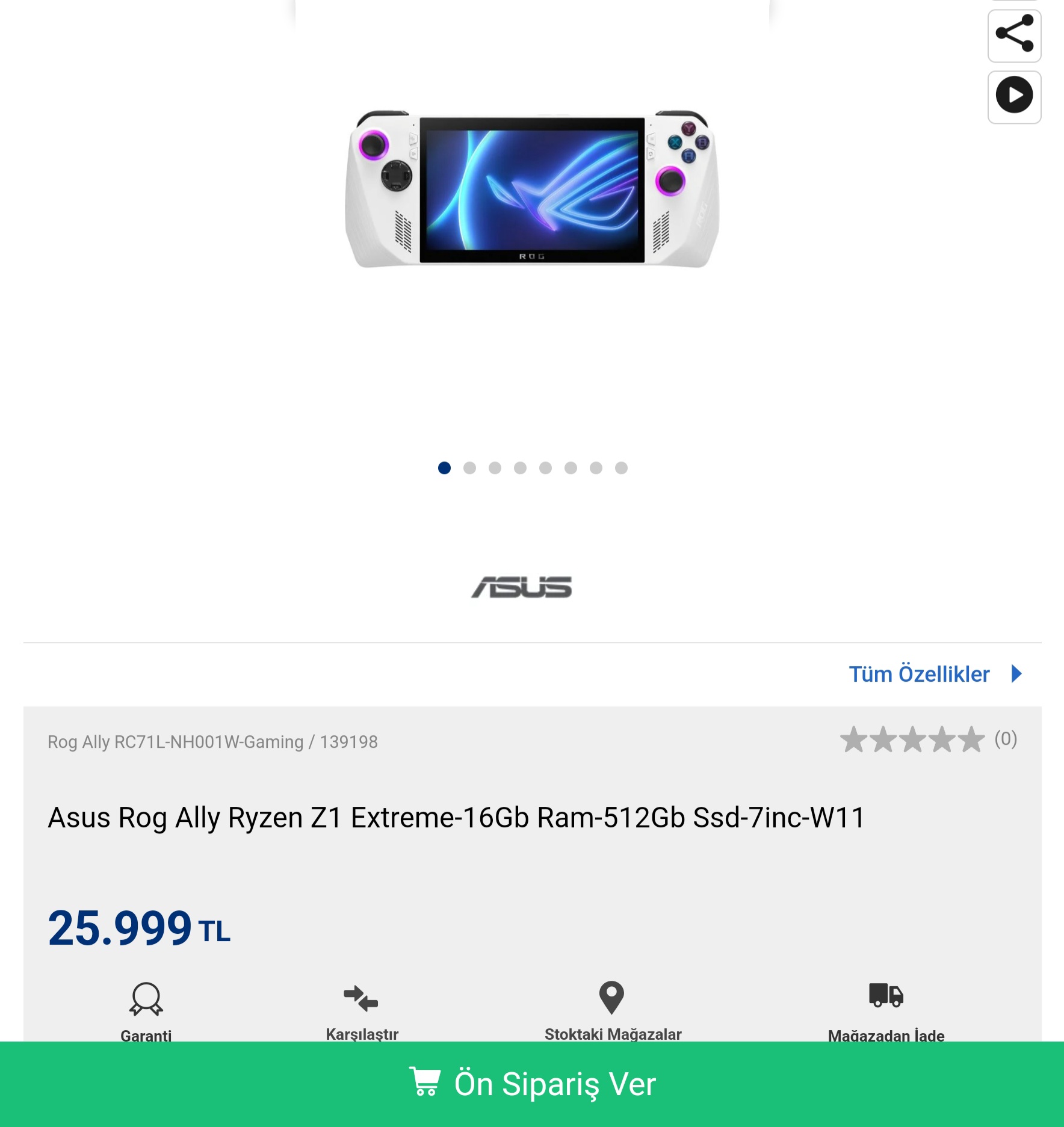Viewport: 1064px width, 1127px height.
Task: Click the ASUS brand logo
Action: click(522, 587)
